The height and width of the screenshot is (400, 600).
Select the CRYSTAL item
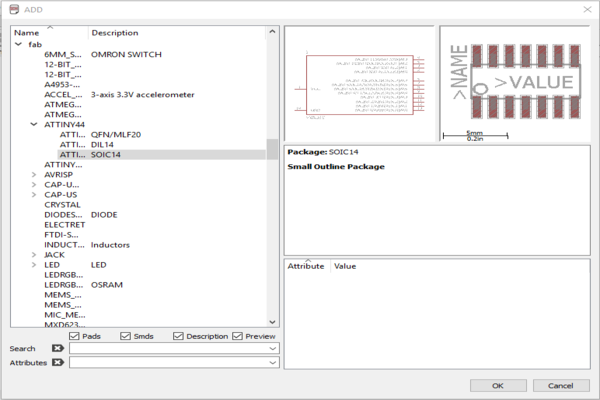[62, 204]
